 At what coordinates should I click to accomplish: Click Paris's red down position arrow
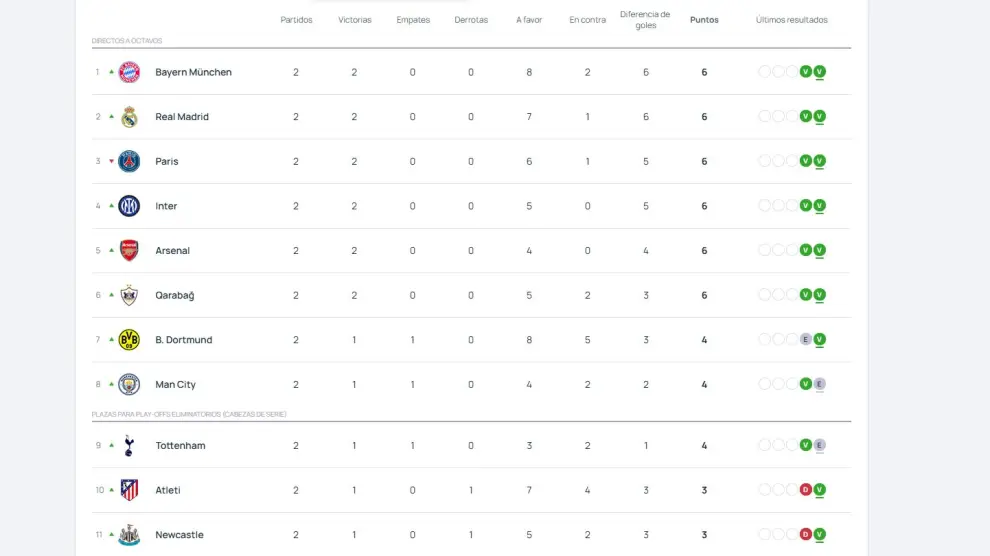point(111,161)
